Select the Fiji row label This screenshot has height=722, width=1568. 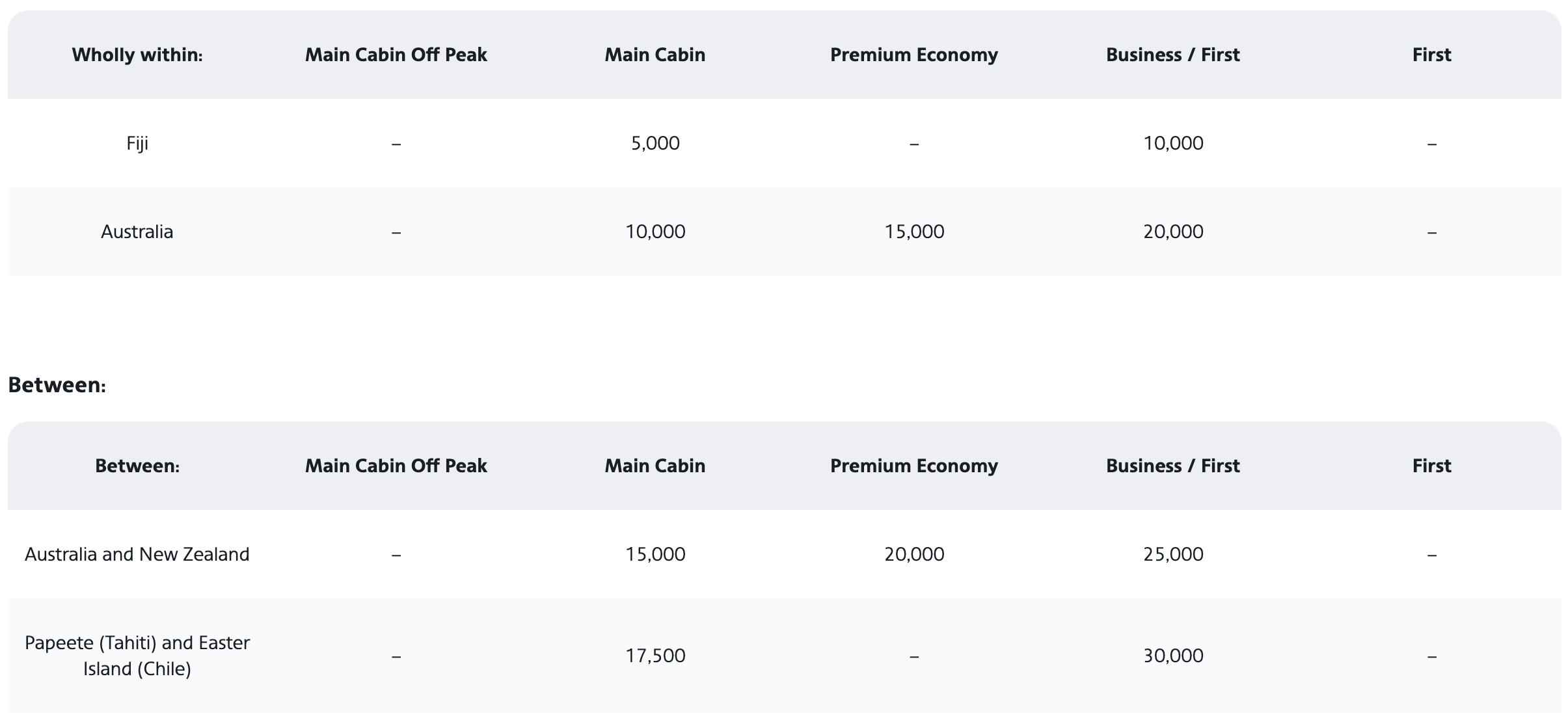(x=137, y=143)
